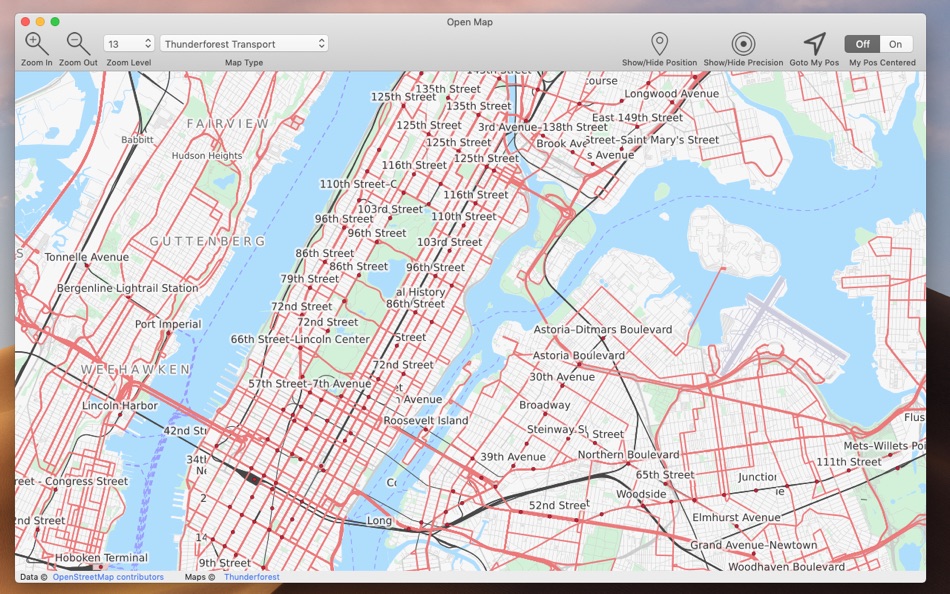This screenshot has height=594, width=950.
Task: Click the FAIRVIEW area label
Action: (x=228, y=124)
